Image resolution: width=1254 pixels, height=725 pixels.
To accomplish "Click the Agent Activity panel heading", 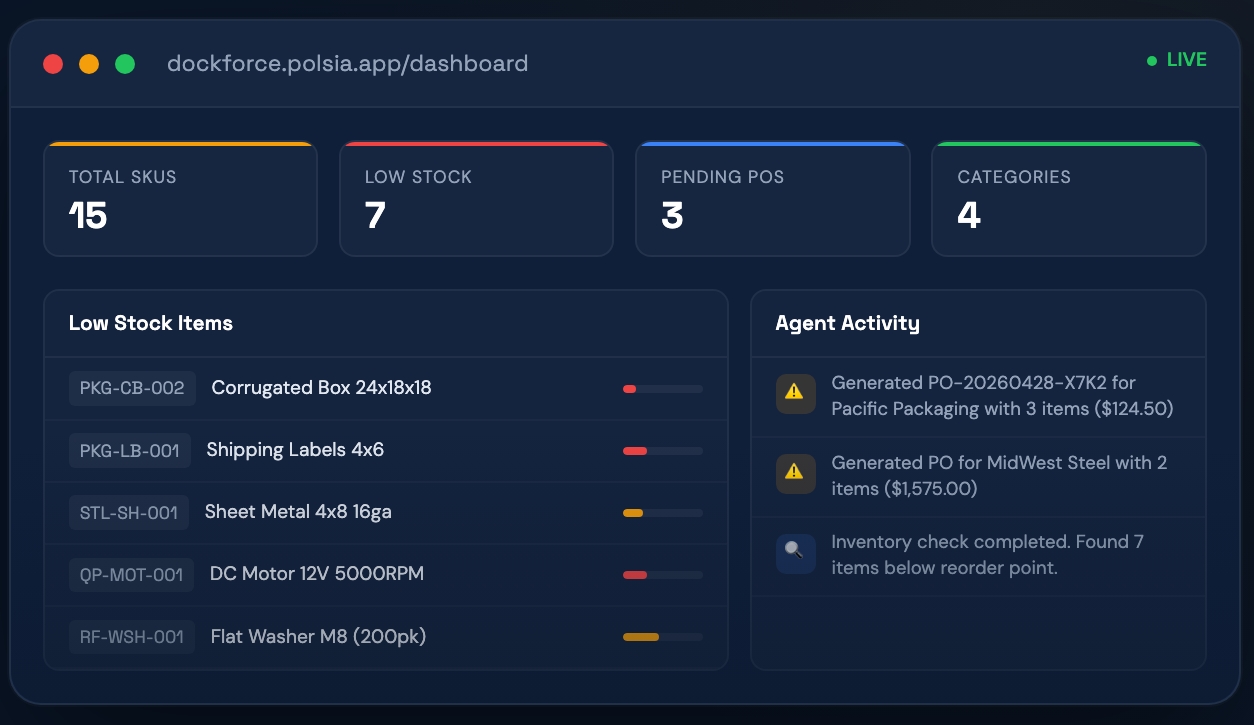I will [x=848, y=323].
